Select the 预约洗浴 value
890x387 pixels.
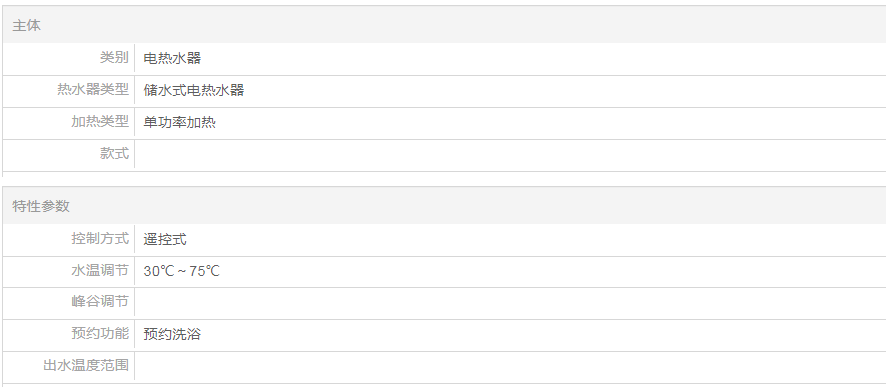[x=172, y=334]
